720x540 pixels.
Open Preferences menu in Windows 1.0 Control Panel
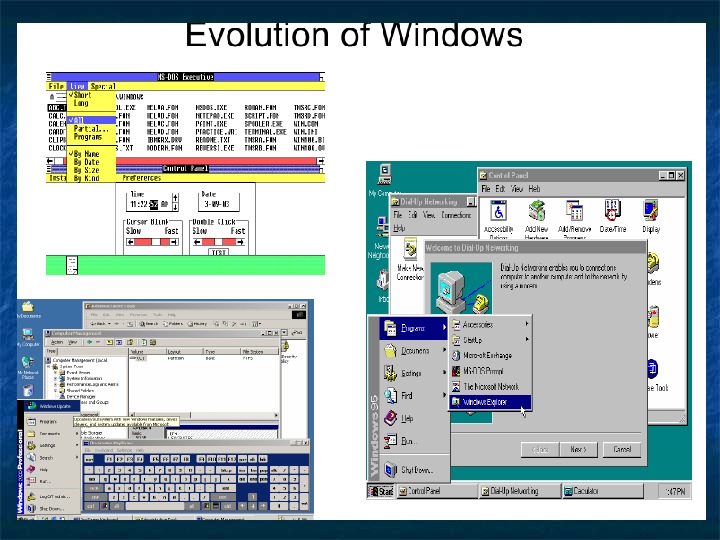141,178
